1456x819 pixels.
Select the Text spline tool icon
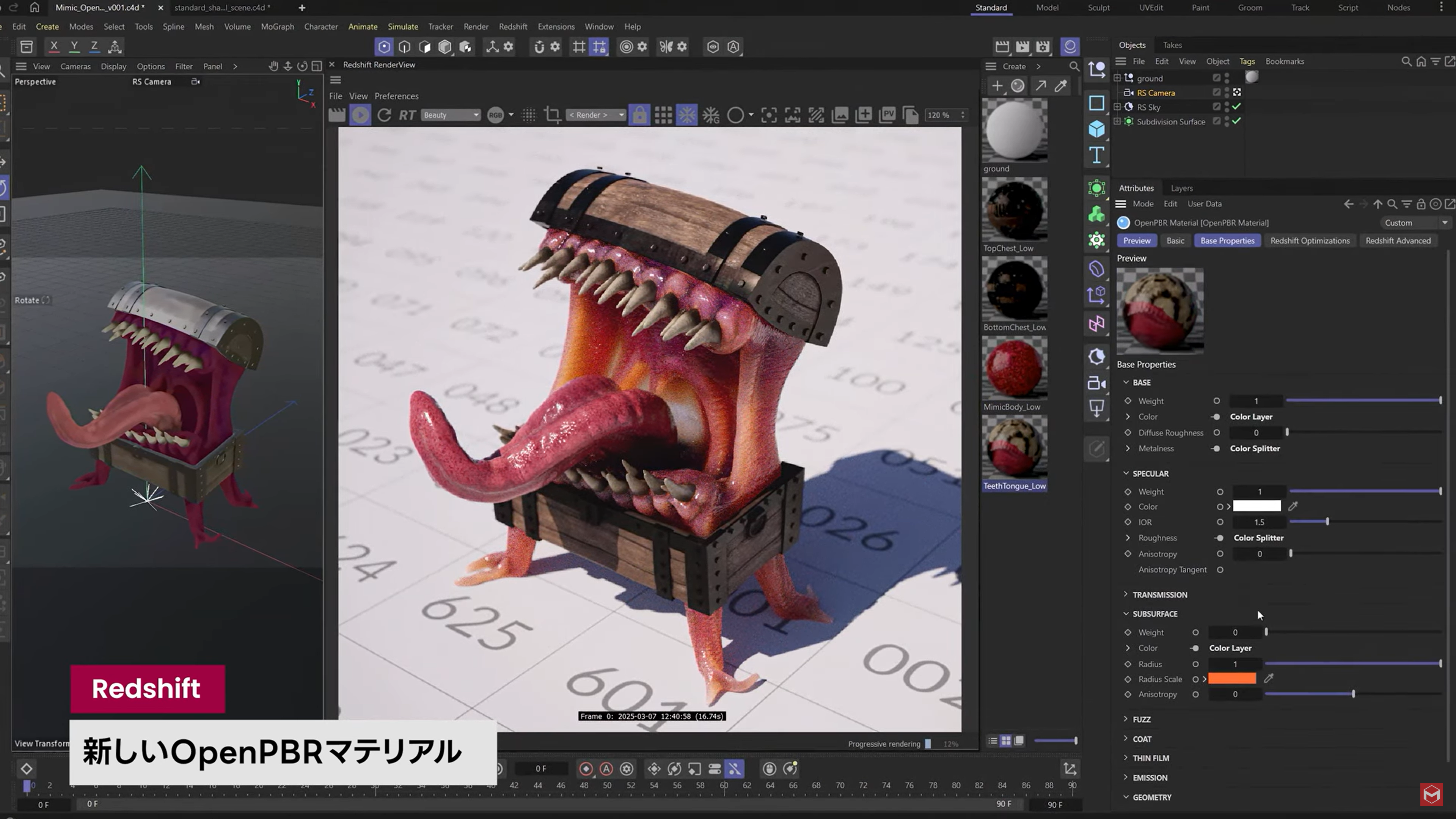(x=1096, y=155)
